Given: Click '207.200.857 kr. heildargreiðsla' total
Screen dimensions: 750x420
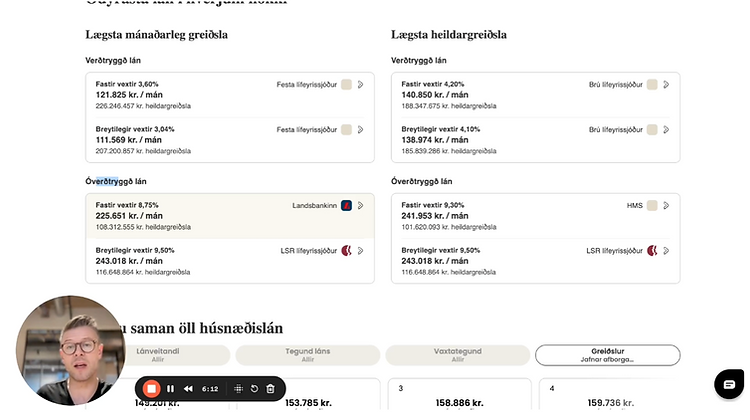Looking at the screenshot, I should [143, 151].
